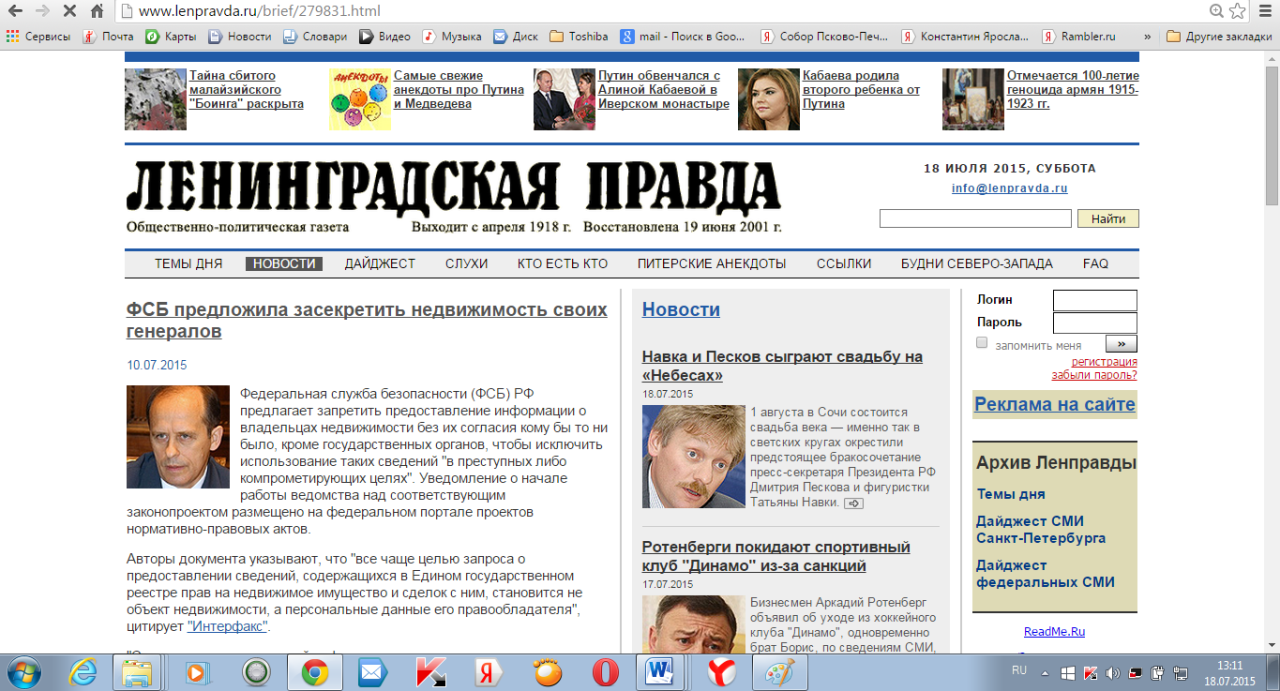This screenshot has height=691, width=1280.
Task: Open the Toshiba bookmarks folder
Action: [578, 36]
